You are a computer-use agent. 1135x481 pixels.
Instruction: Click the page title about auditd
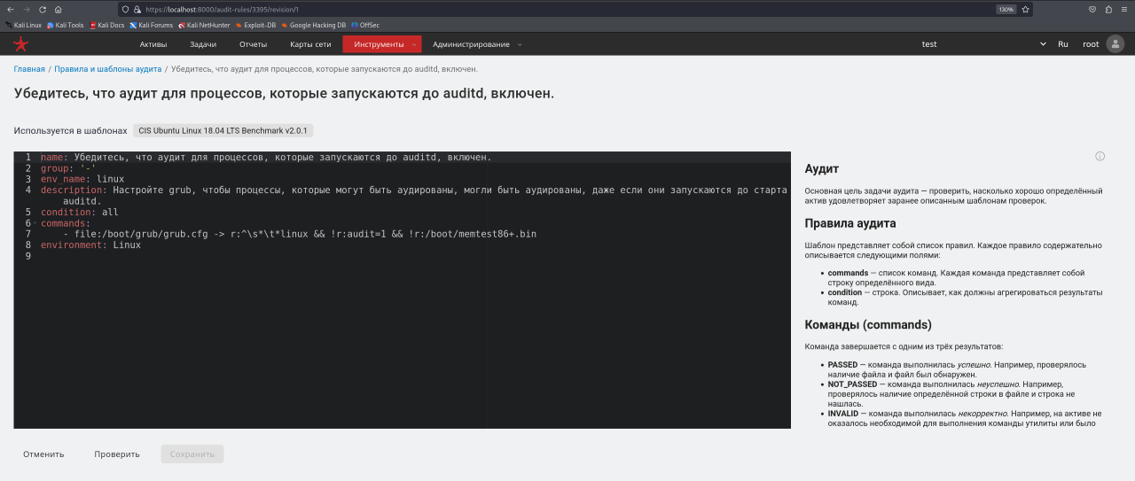tap(284, 95)
